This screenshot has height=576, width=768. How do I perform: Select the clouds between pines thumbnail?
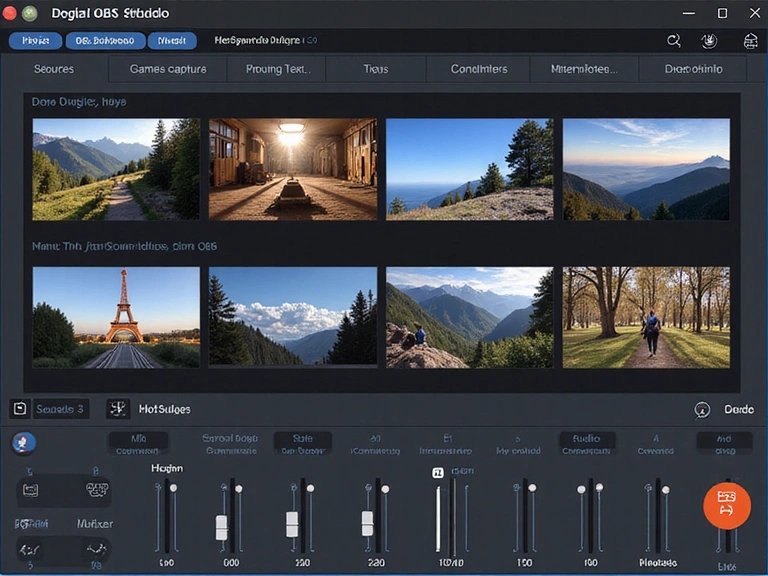click(293, 316)
